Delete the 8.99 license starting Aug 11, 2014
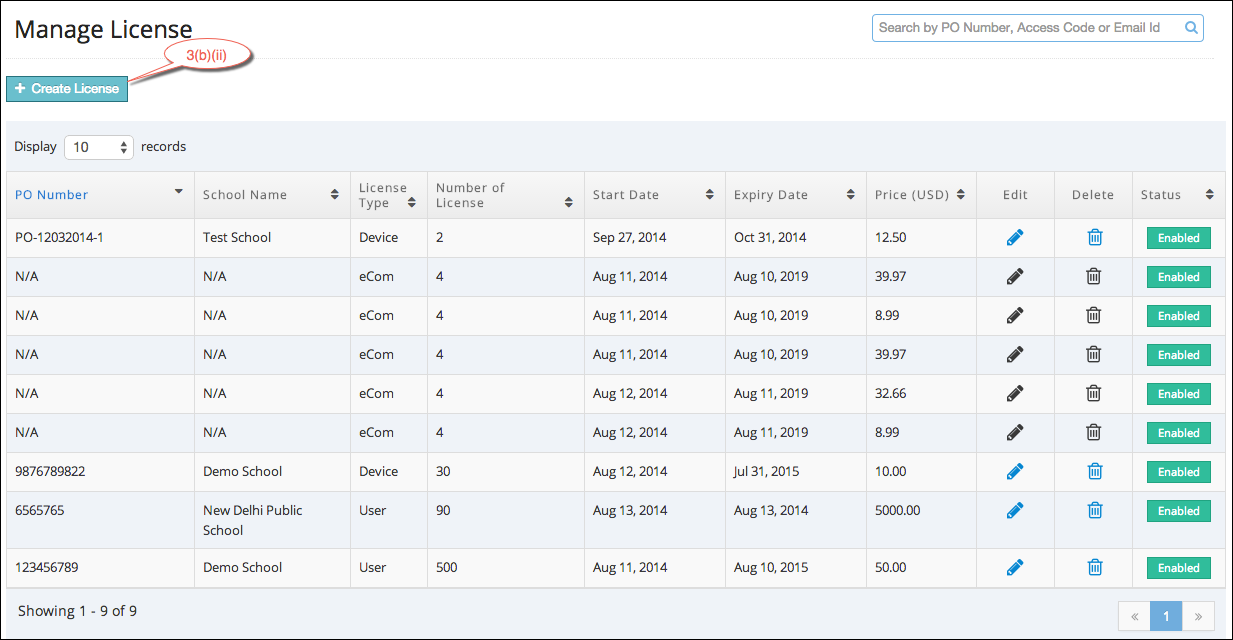 (1094, 316)
